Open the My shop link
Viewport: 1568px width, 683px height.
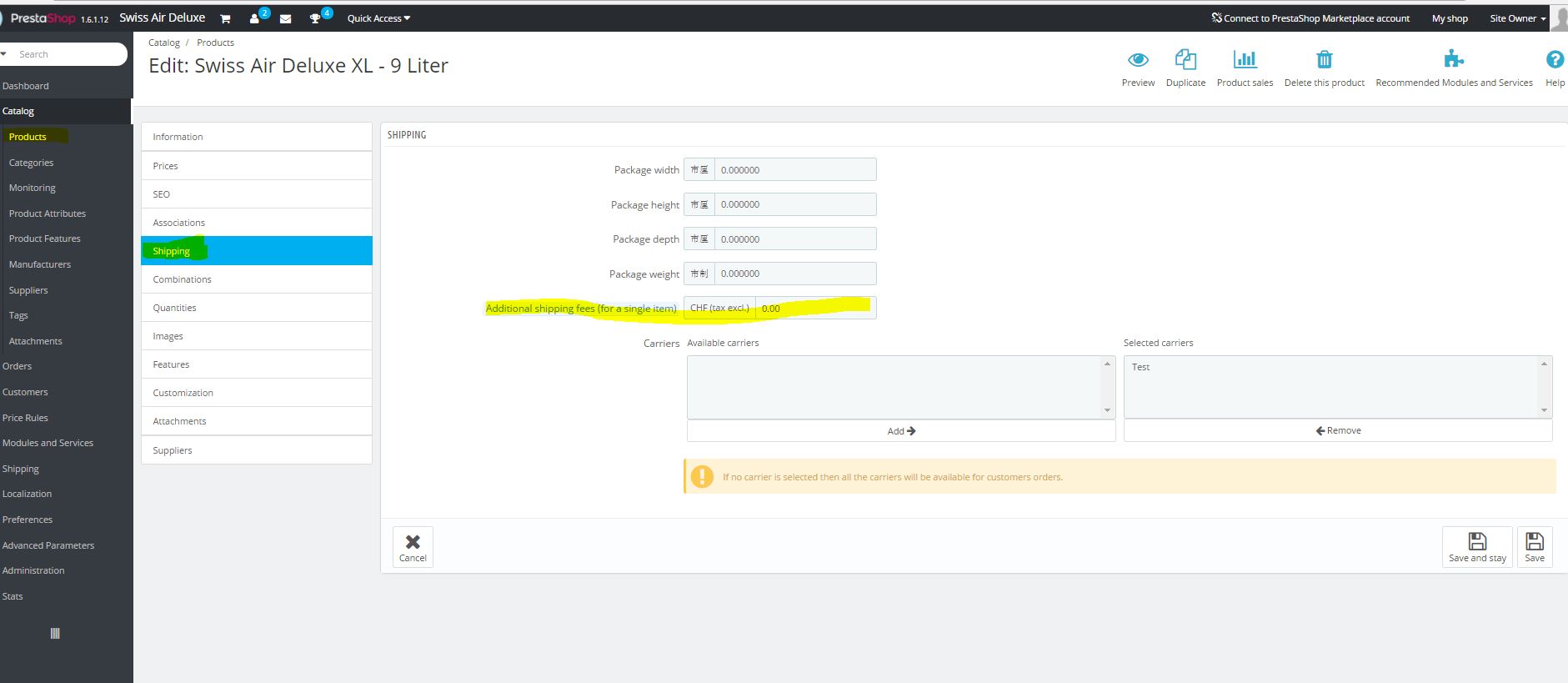pyautogui.click(x=1450, y=18)
